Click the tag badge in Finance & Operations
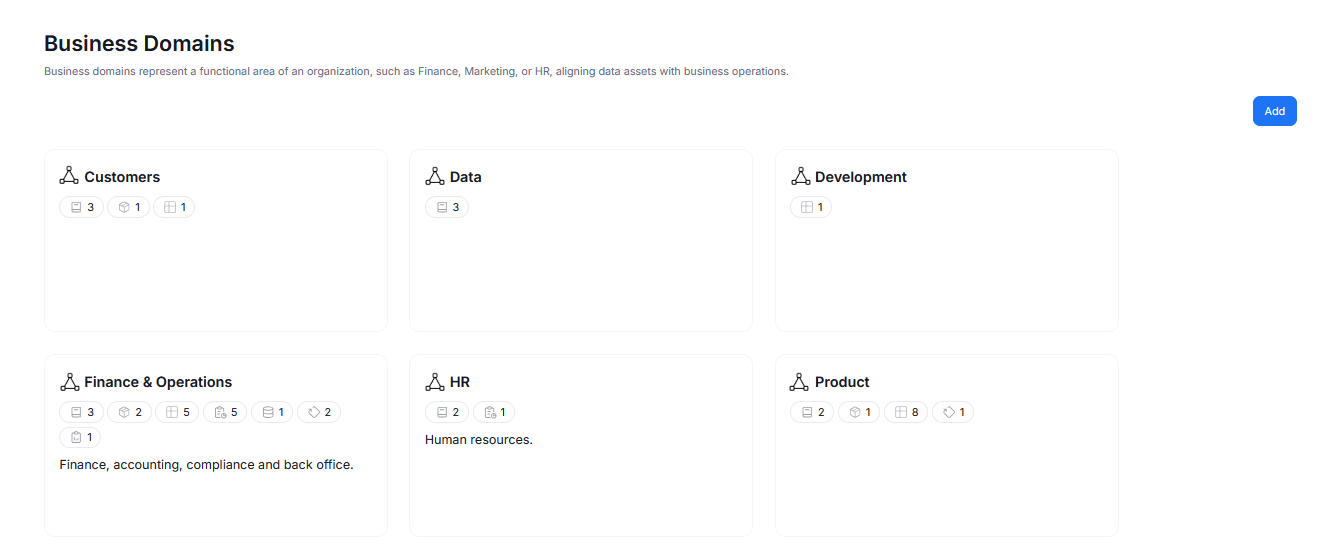 coord(319,412)
